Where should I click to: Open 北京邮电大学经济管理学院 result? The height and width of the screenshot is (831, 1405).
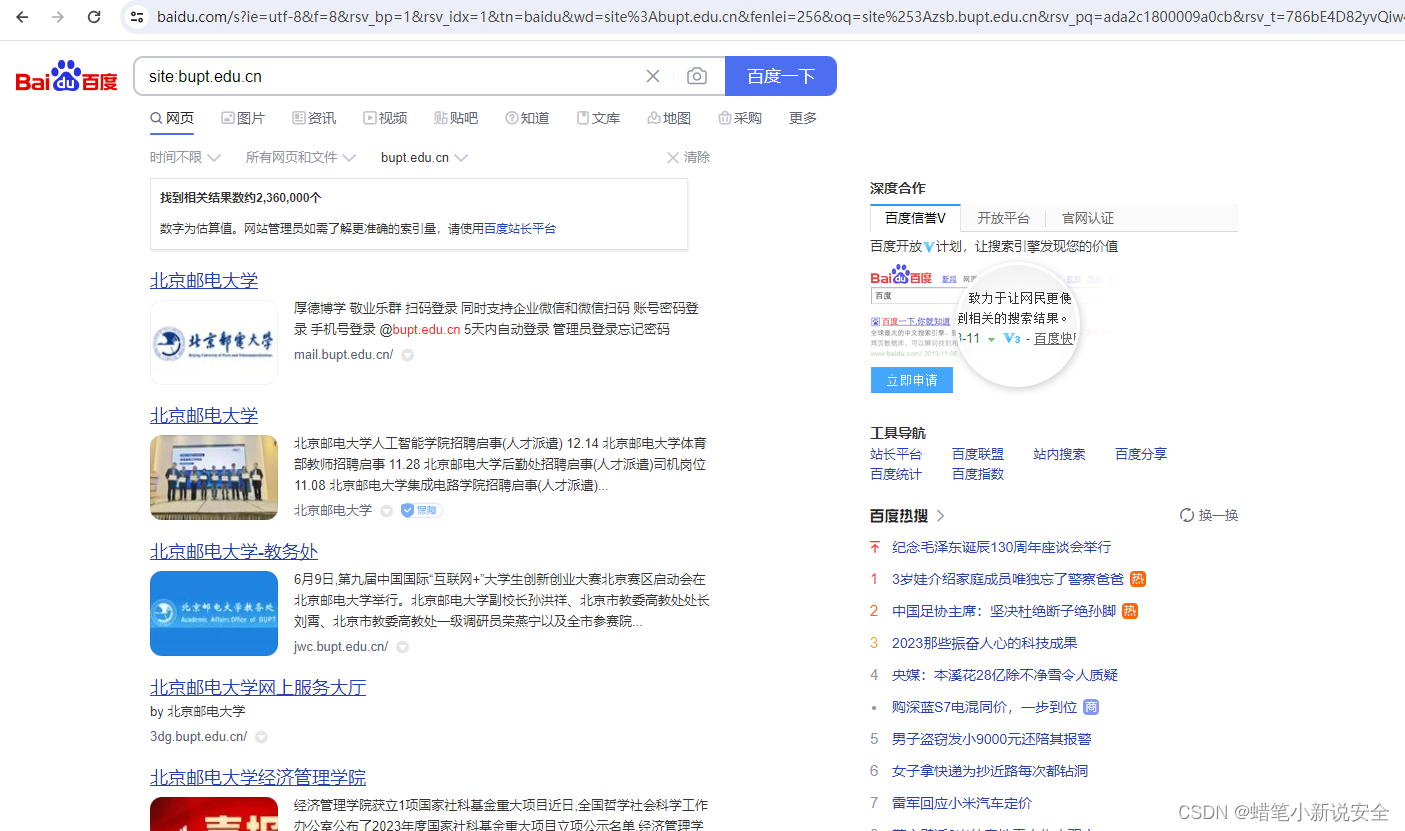[258, 777]
